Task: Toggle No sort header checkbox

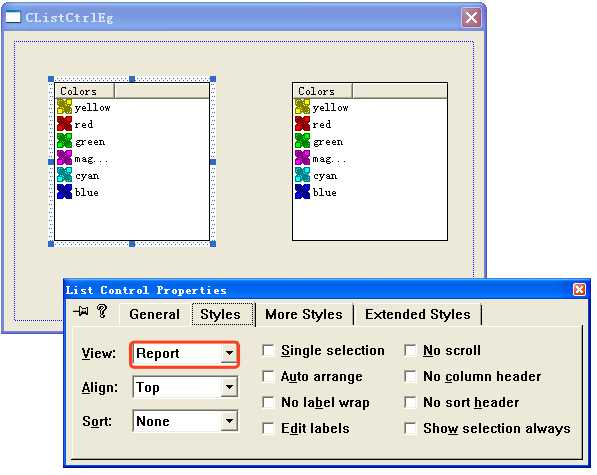Action: pos(410,402)
